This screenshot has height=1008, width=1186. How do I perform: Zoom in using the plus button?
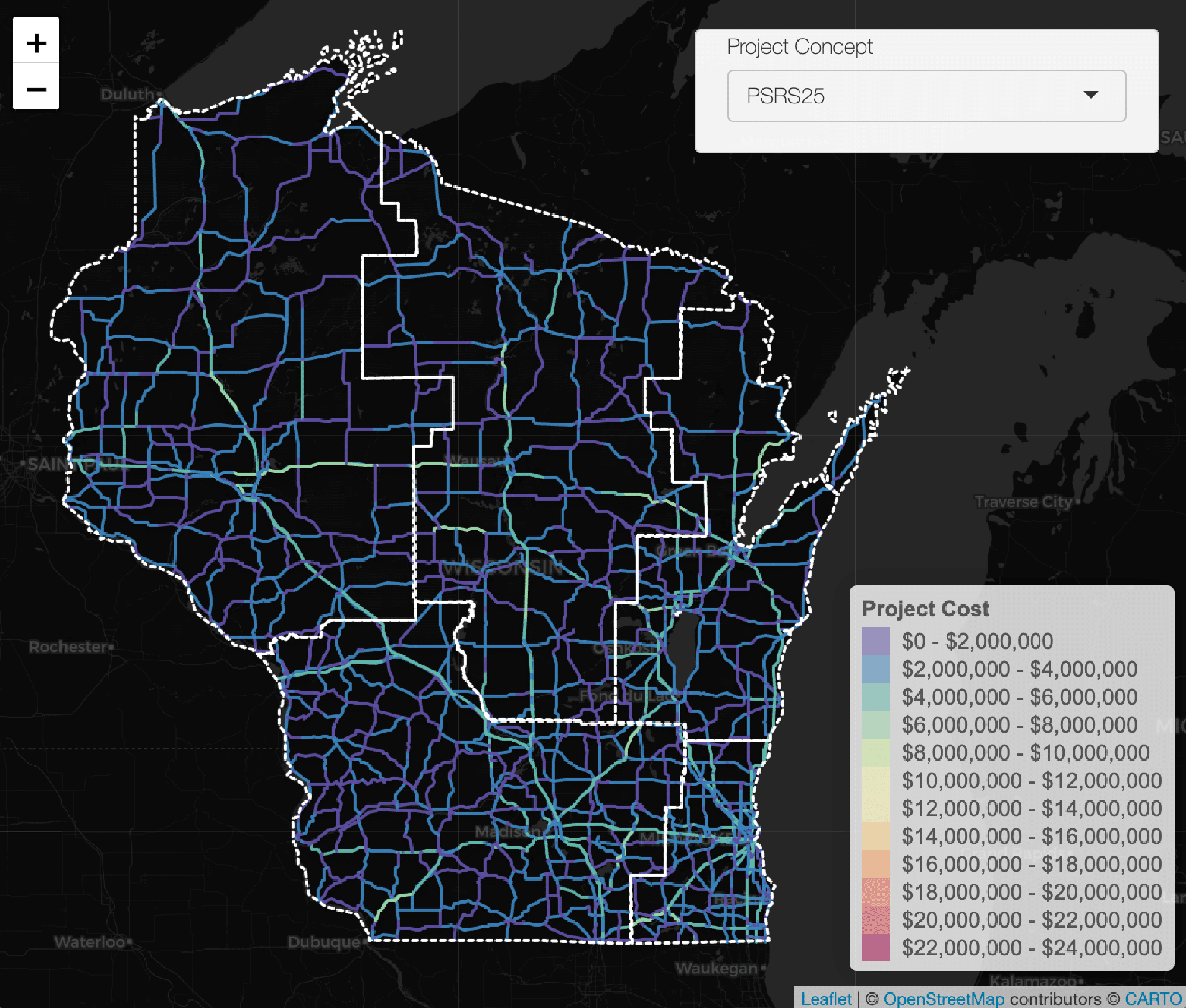36,42
